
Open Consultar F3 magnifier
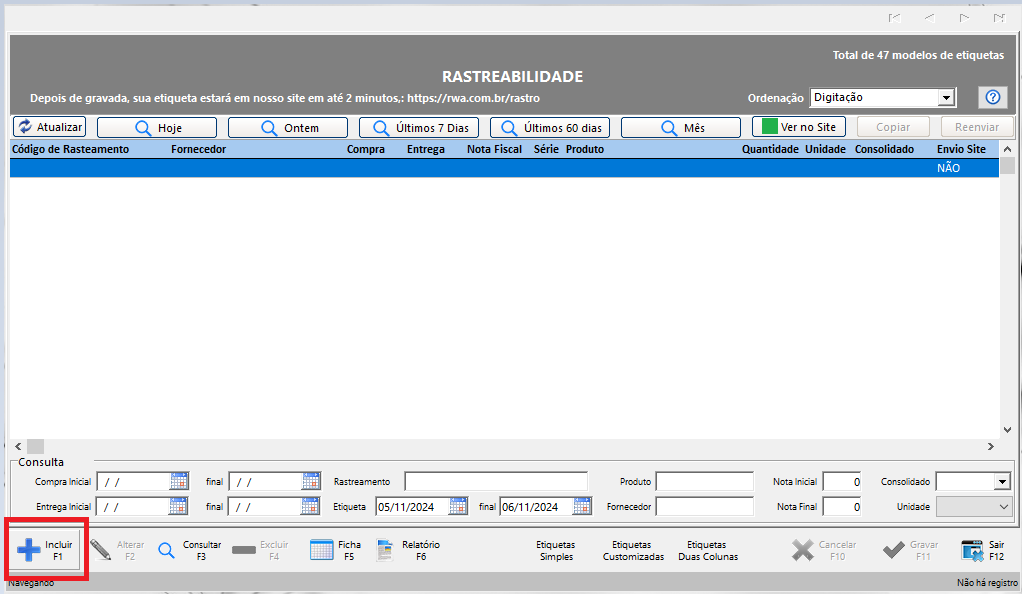(166, 550)
